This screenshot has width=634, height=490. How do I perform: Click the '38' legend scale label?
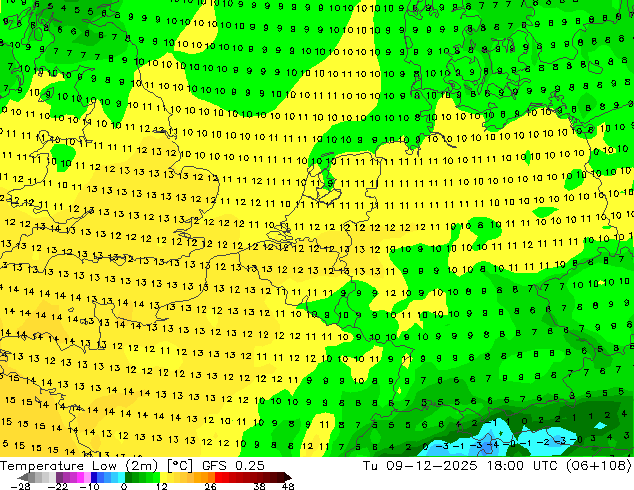coord(260,486)
